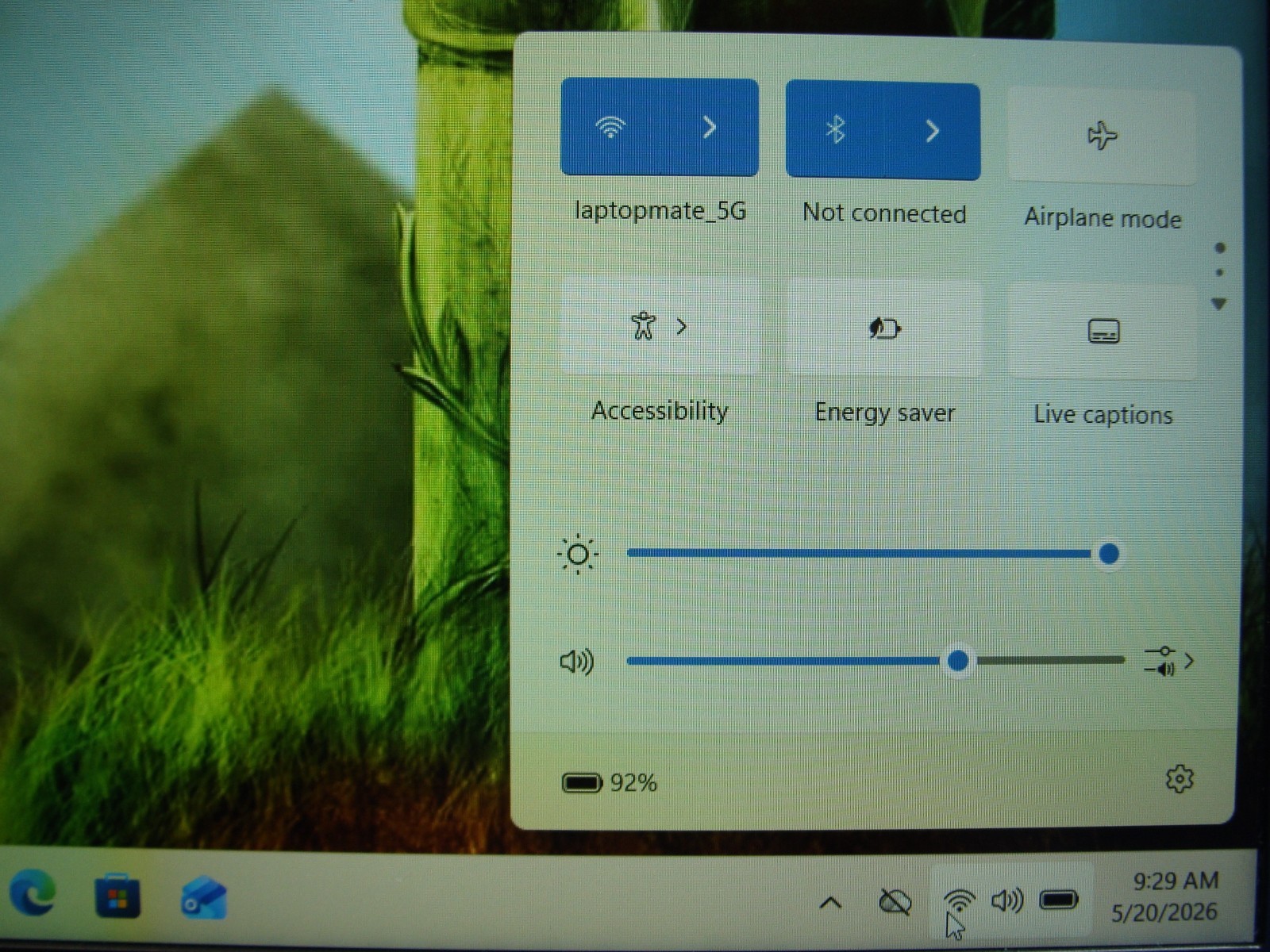Viewport: 1270px width, 952px height.
Task: Toggle the Bluetooth button
Action: (x=834, y=130)
